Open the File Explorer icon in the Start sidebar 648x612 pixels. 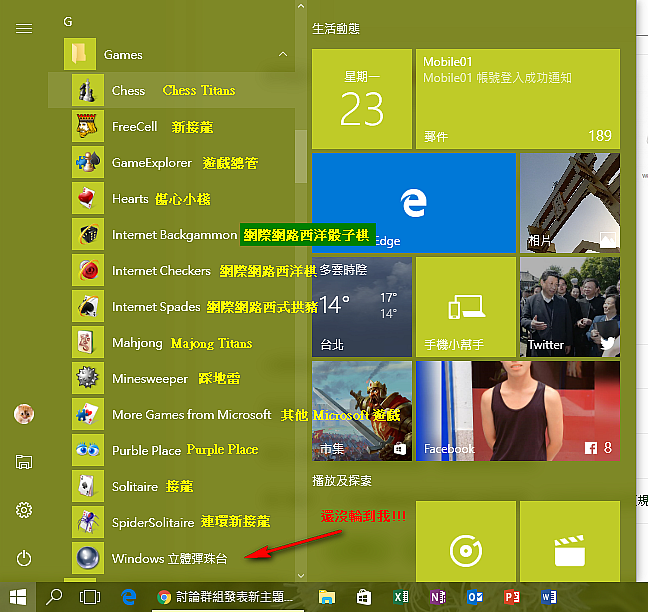click(24, 462)
